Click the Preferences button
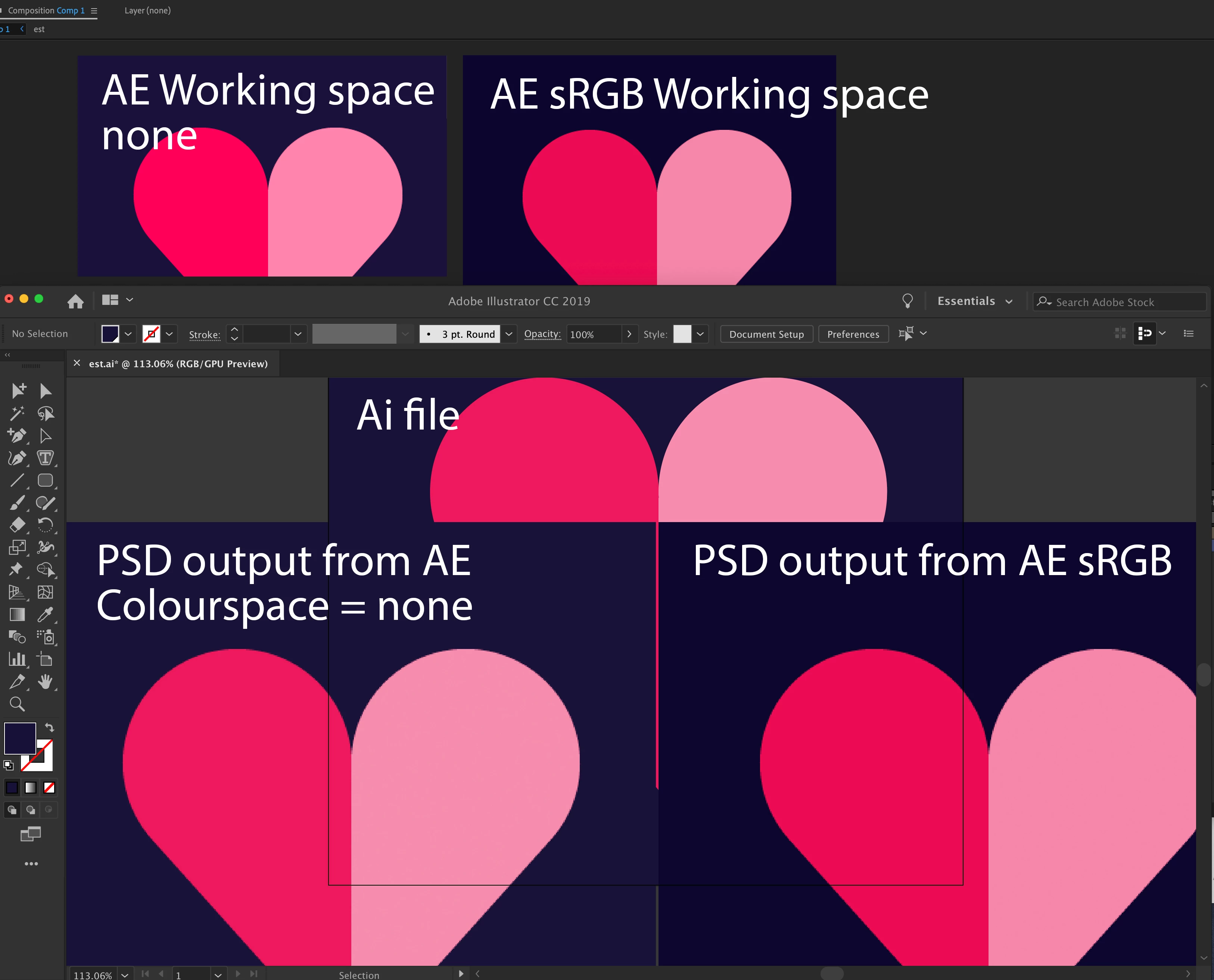This screenshot has height=980, width=1214. tap(853, 334)
